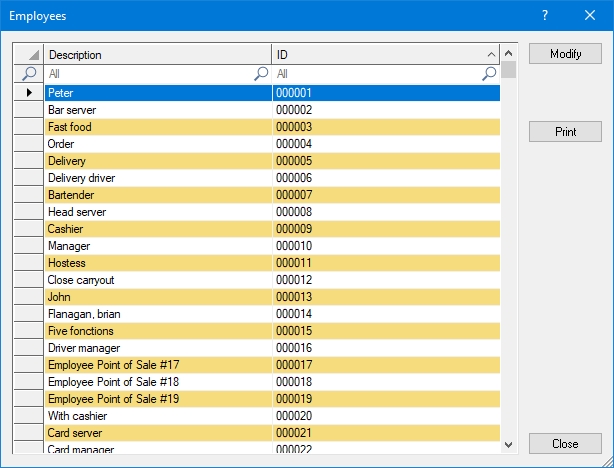Click the select-all corner of the grid
The height and width of the screenshot is (468, 614).
tap(29, 55)
